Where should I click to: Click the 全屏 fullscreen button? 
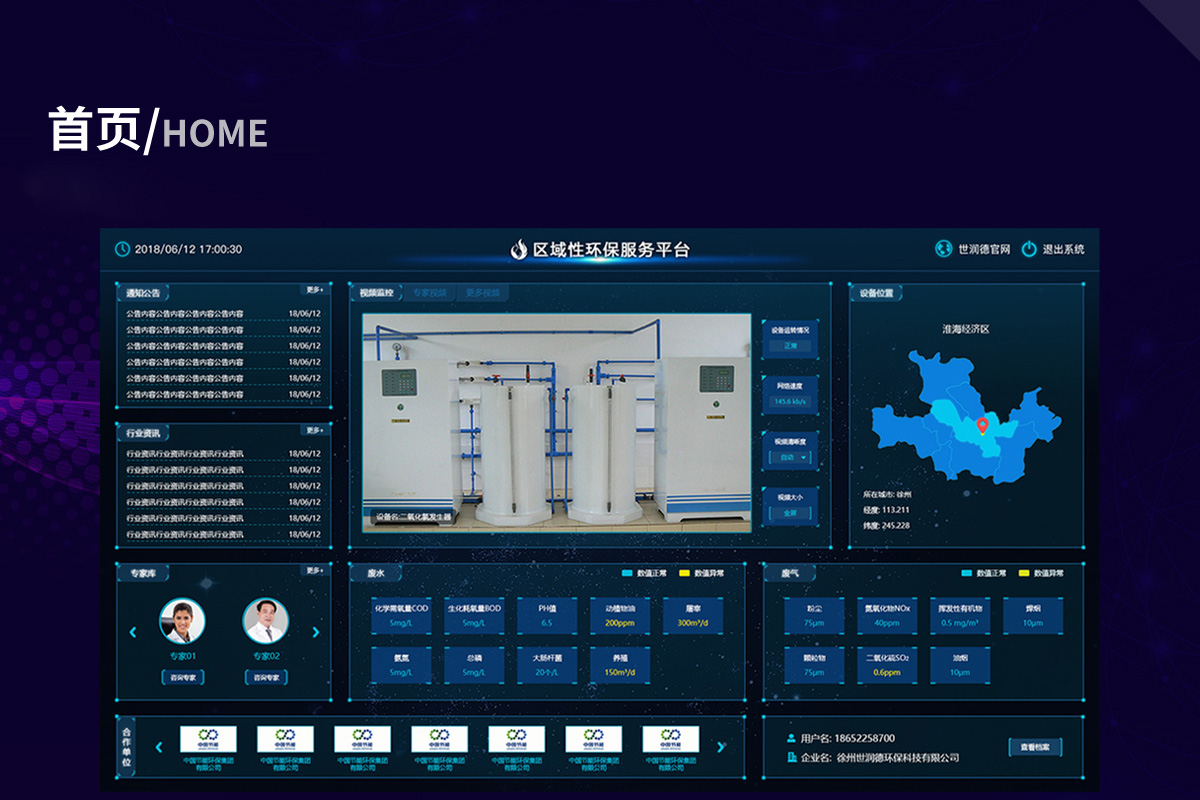point(789,513)
